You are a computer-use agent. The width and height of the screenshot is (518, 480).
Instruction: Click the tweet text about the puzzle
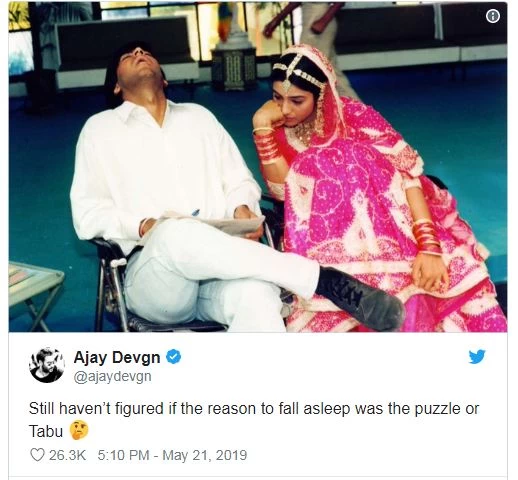(x=254, y=419)
